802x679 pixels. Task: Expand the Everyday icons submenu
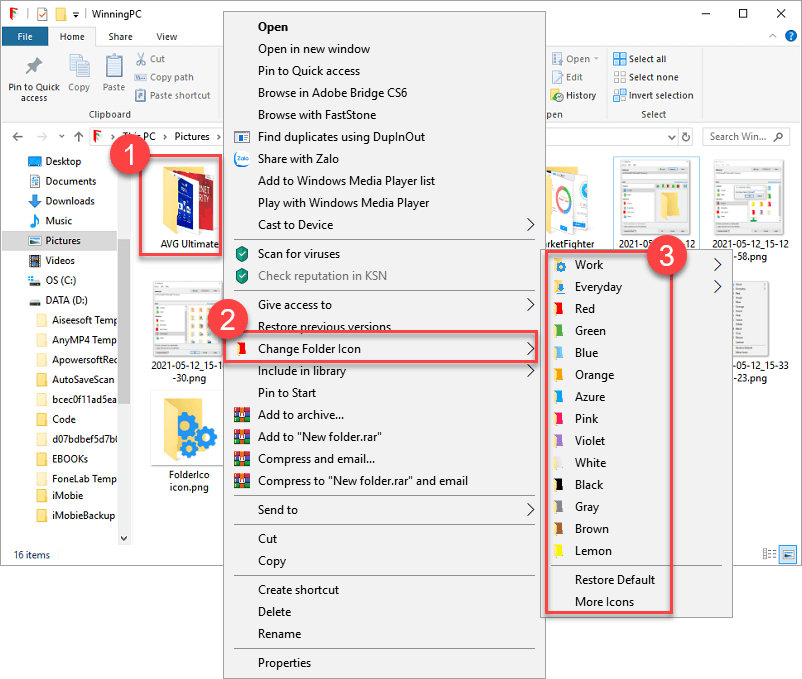tap(716, 287)
